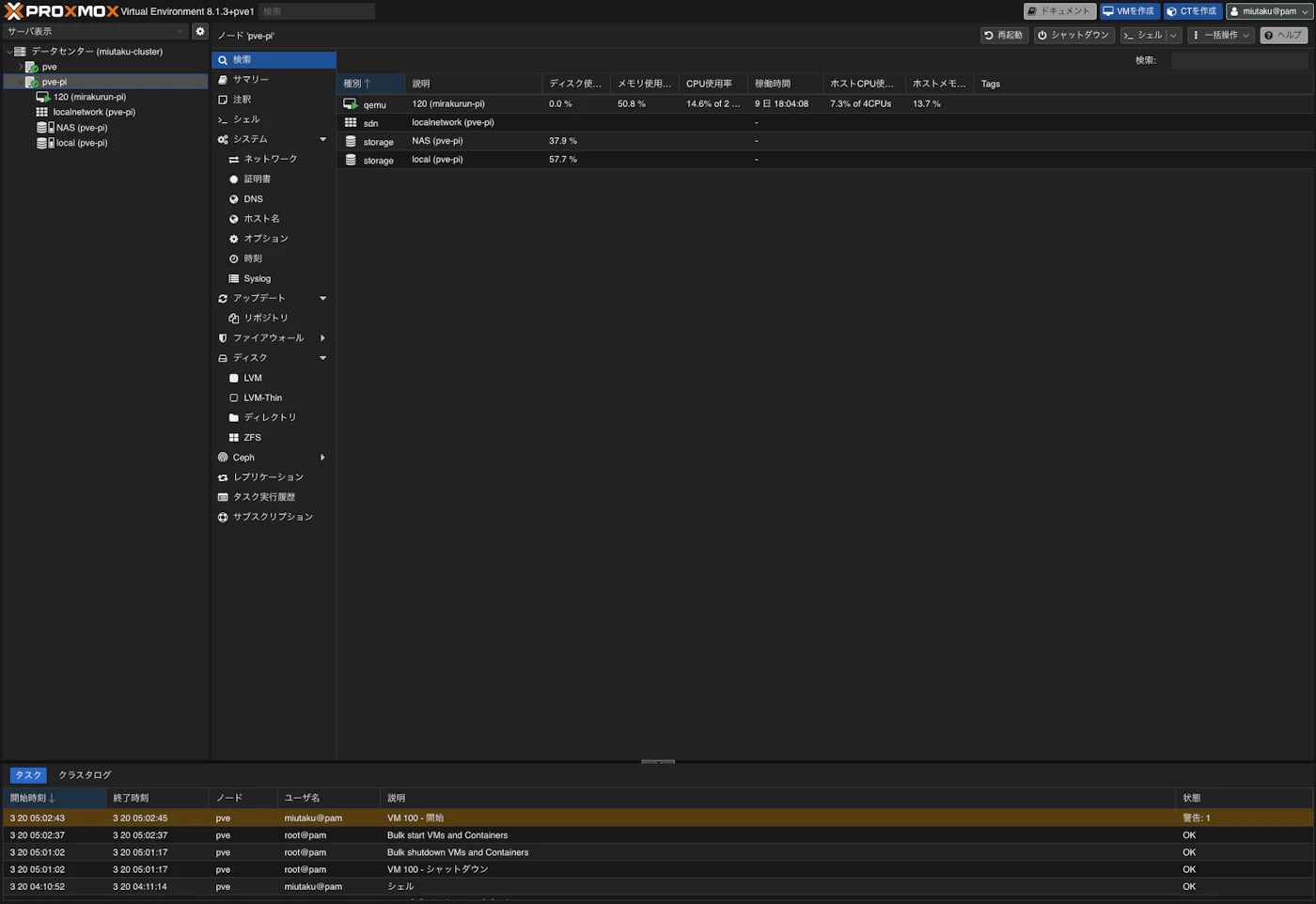Viewport: 1316px width, 904px height.
Task: Expand the pve node in the tree
Action: [21, 67]
